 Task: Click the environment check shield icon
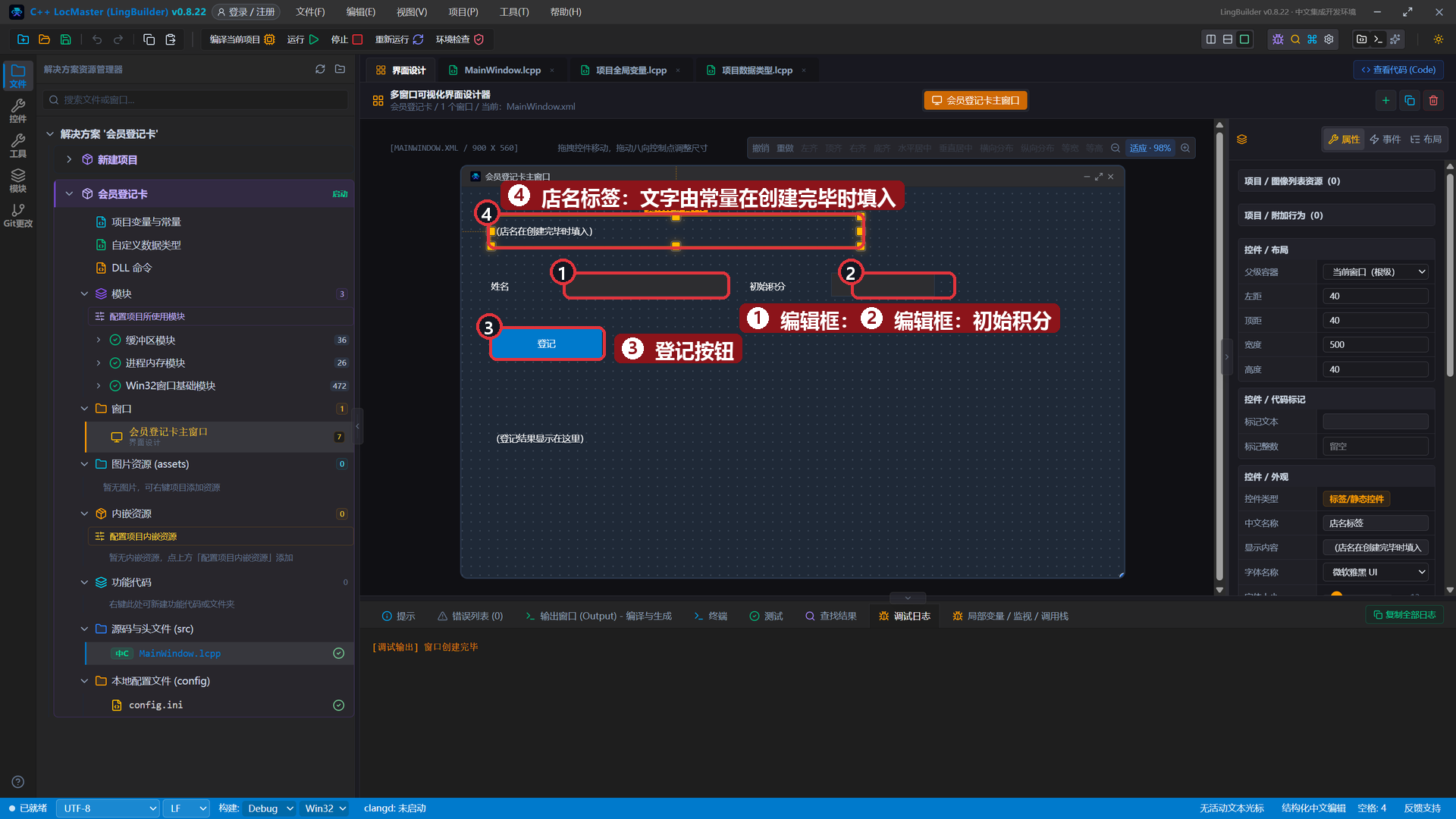(479, 39)
